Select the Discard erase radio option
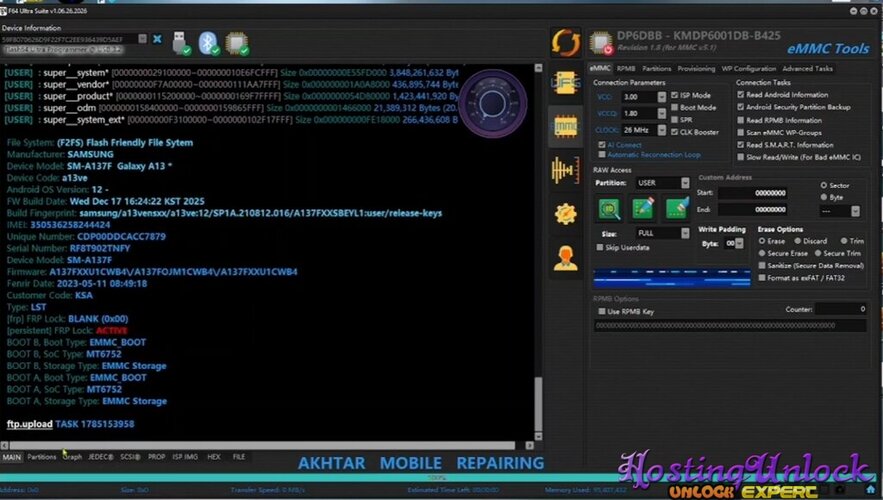The width and height of the screenshot is (883, 500). pos(798,241)
